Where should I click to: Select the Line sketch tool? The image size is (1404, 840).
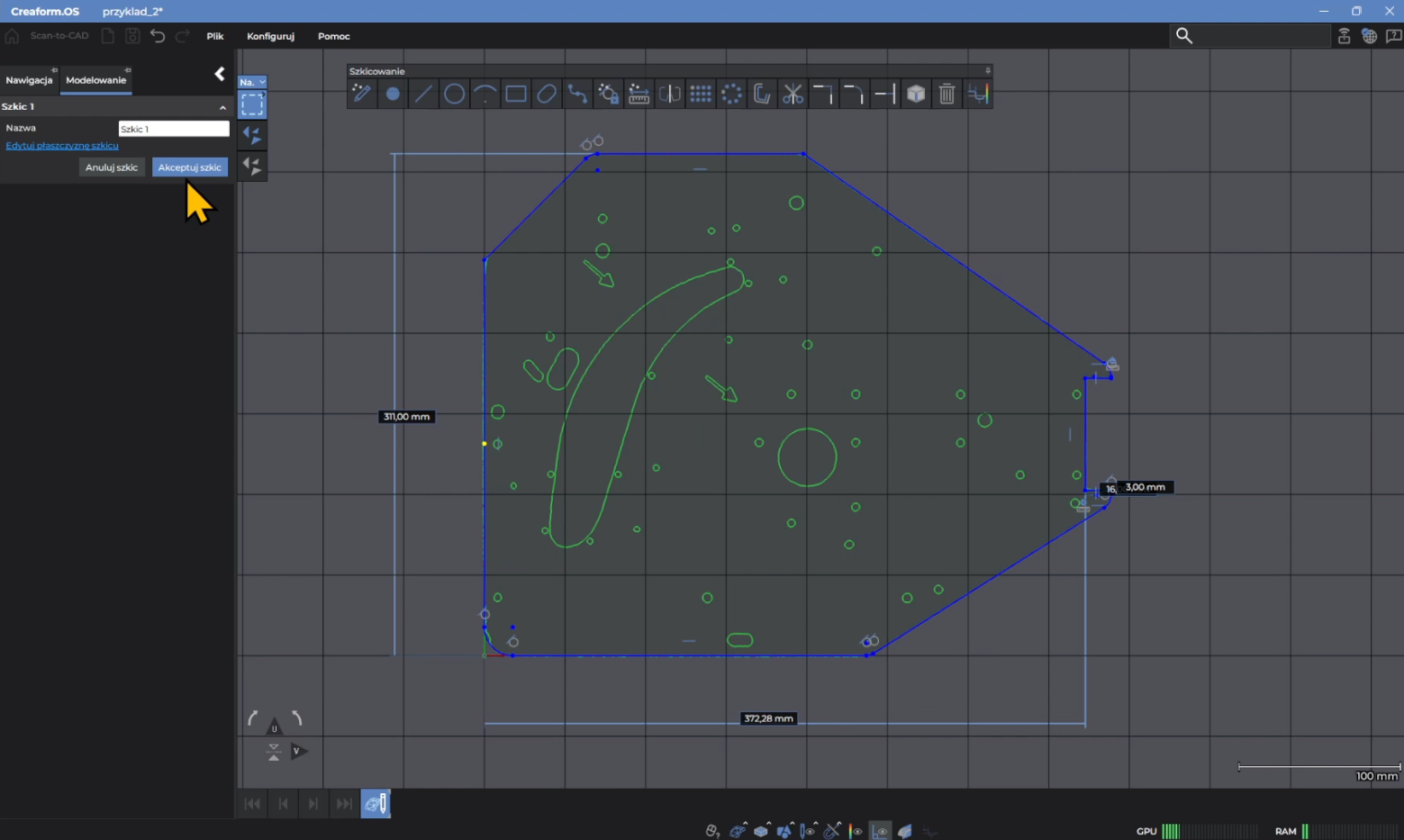pyautogui.click(x=423, y=94)
